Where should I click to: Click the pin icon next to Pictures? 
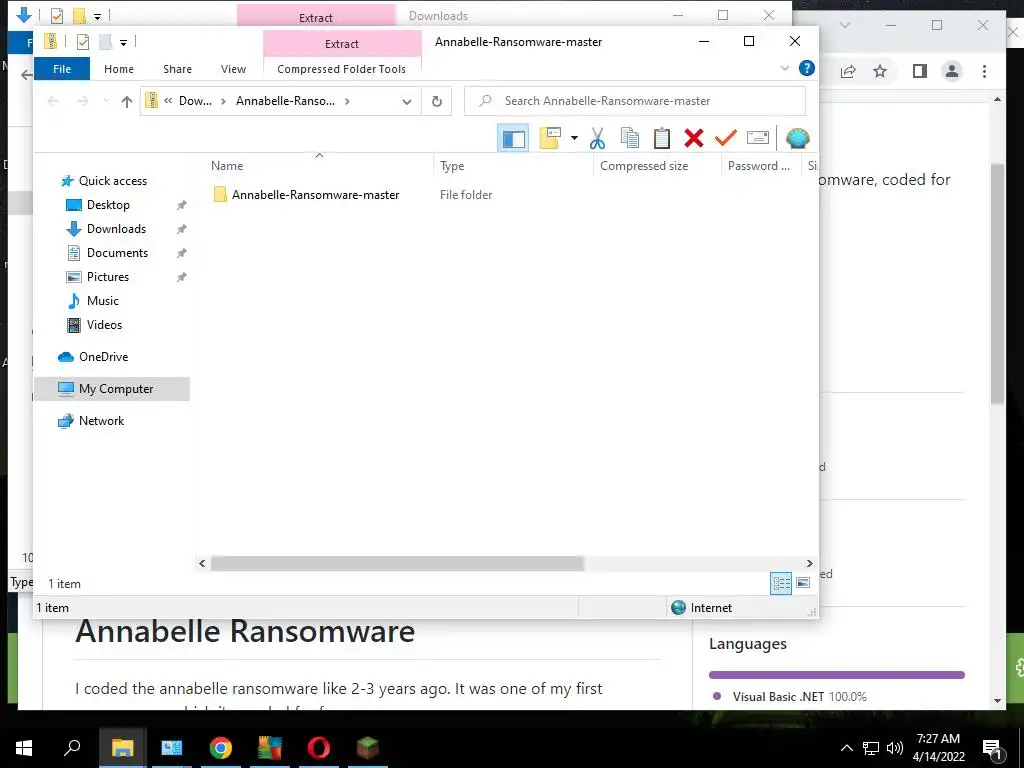click(182, 277)
